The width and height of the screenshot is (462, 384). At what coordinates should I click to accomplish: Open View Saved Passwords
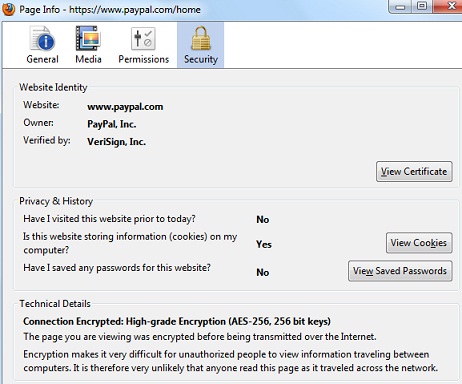tap(400, 271)
